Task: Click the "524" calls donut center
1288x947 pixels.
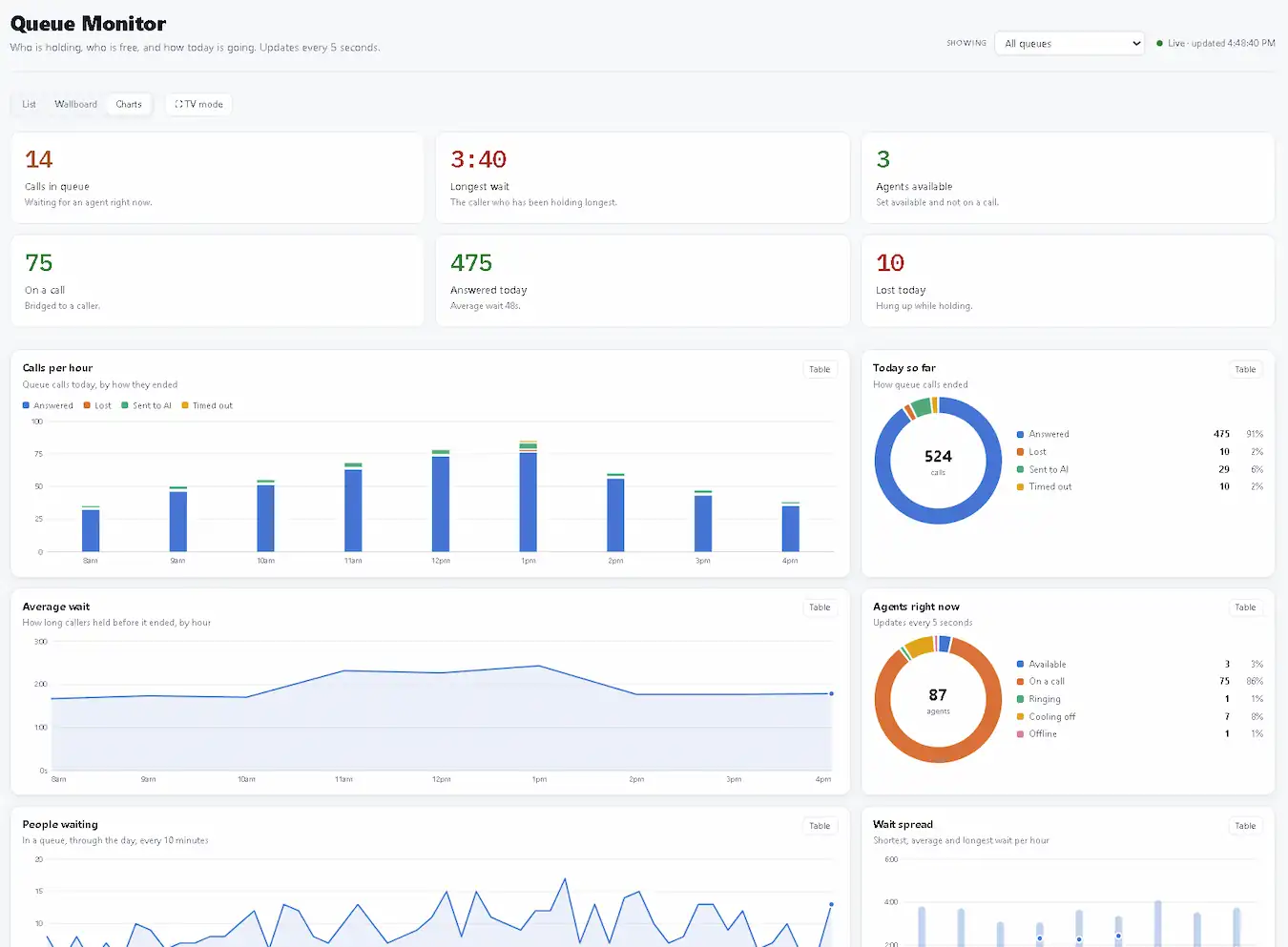Action: pos(938,457)
